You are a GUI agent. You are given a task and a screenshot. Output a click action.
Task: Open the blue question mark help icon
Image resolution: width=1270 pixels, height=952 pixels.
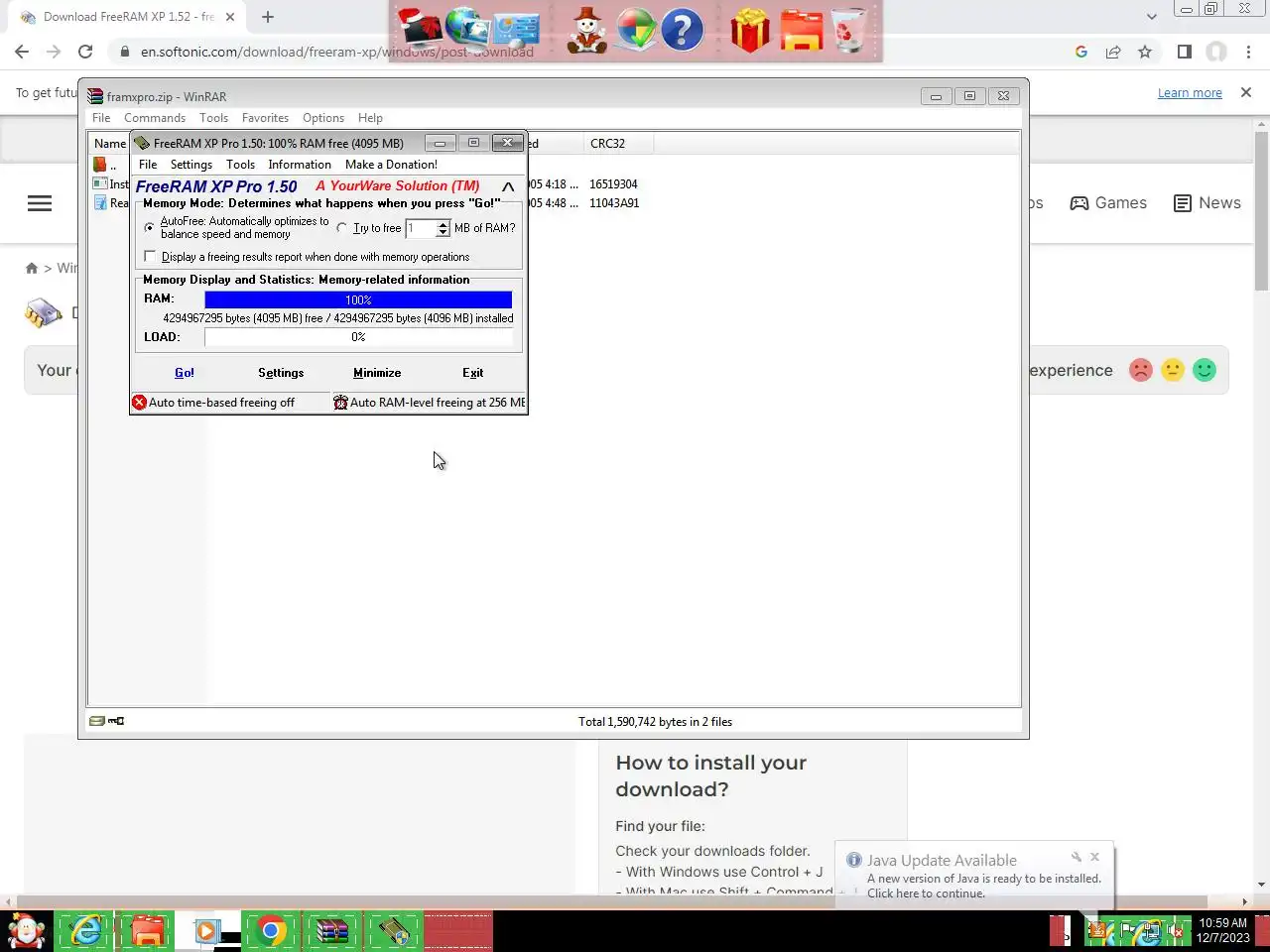(682, 30)
